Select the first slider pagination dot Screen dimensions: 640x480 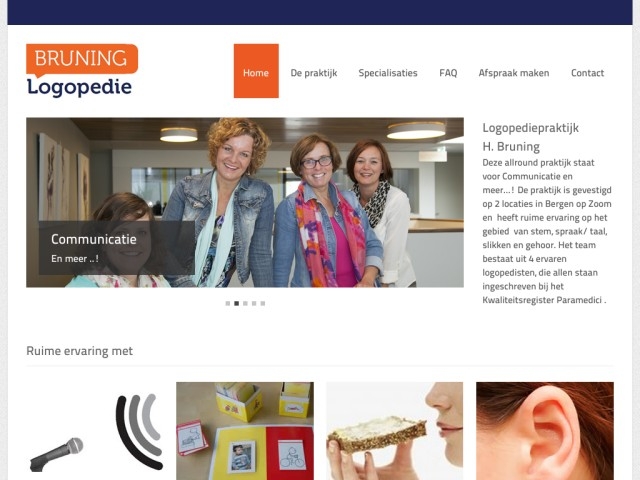click(x=228, y=303)
